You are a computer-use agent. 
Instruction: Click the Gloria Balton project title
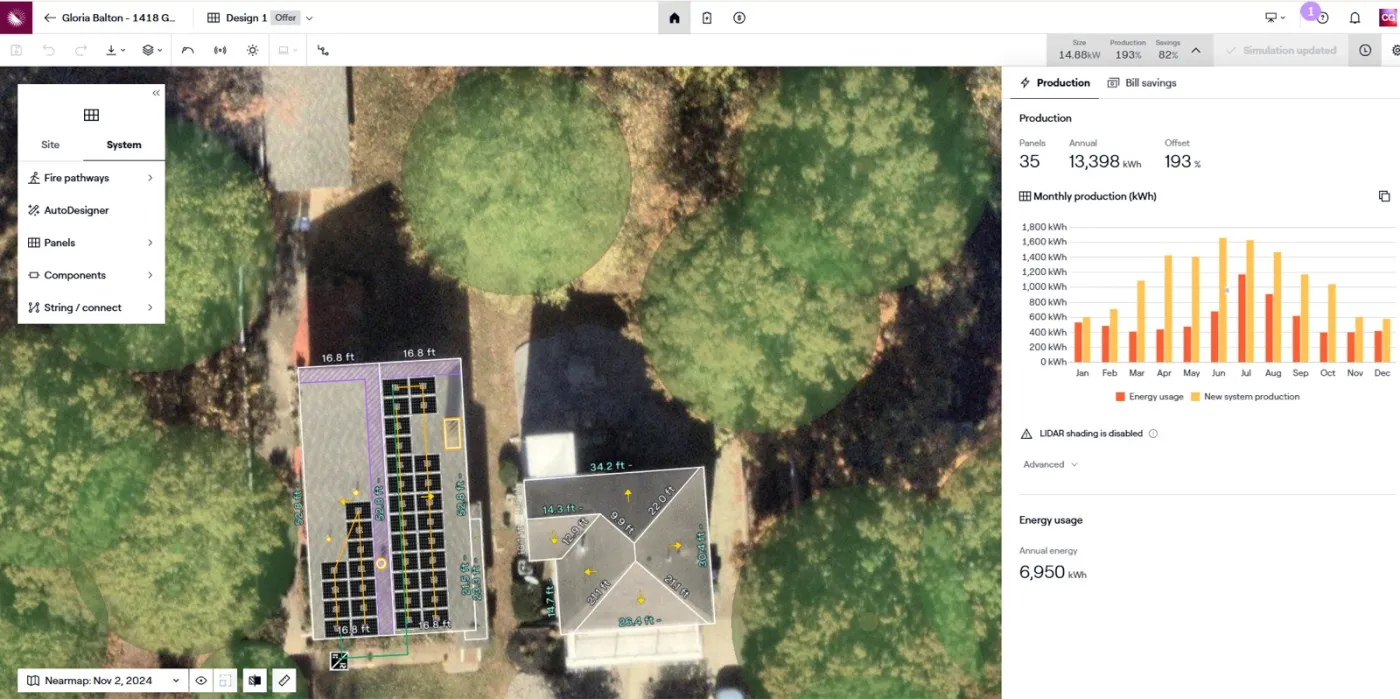point(118,18)
